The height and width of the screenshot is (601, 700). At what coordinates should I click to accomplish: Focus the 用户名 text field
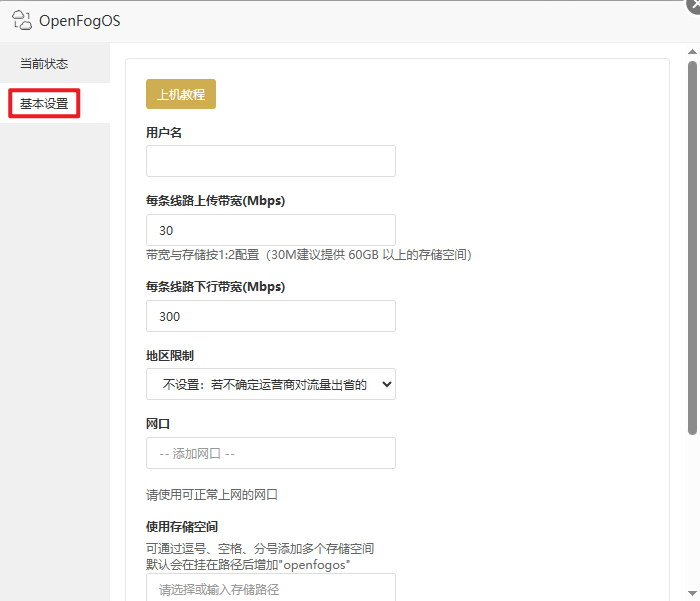[270, 161]
